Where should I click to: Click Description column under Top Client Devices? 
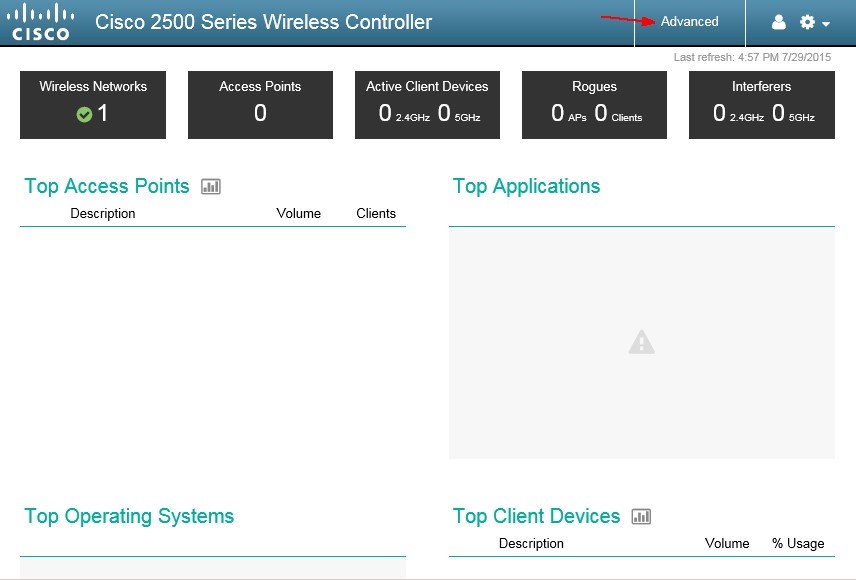[531, 543]
